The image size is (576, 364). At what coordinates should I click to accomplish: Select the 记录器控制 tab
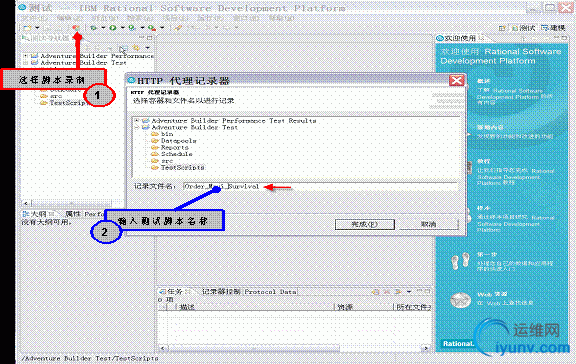point(221,292)
